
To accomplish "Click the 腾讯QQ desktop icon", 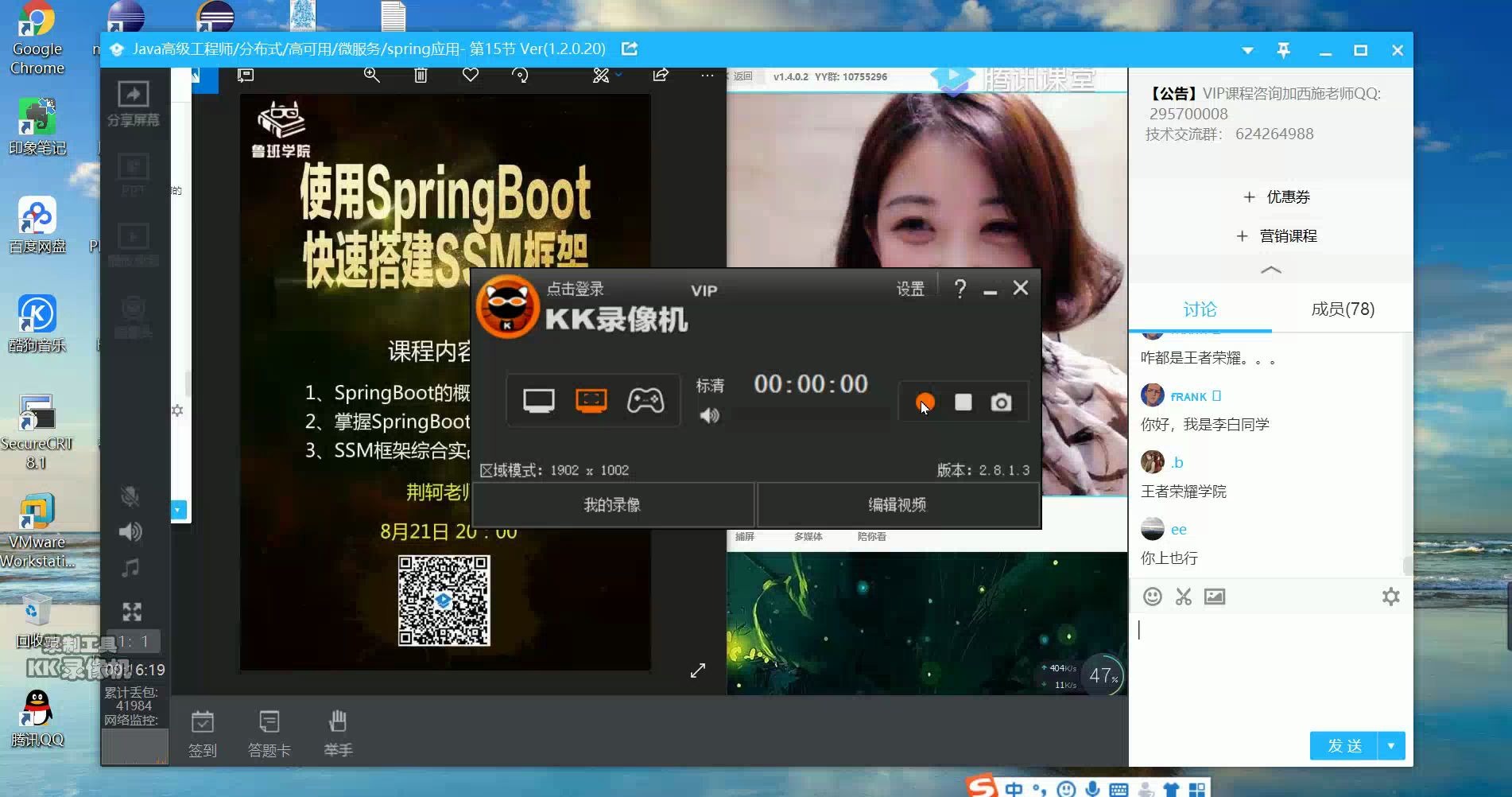I will coord(37,718).
